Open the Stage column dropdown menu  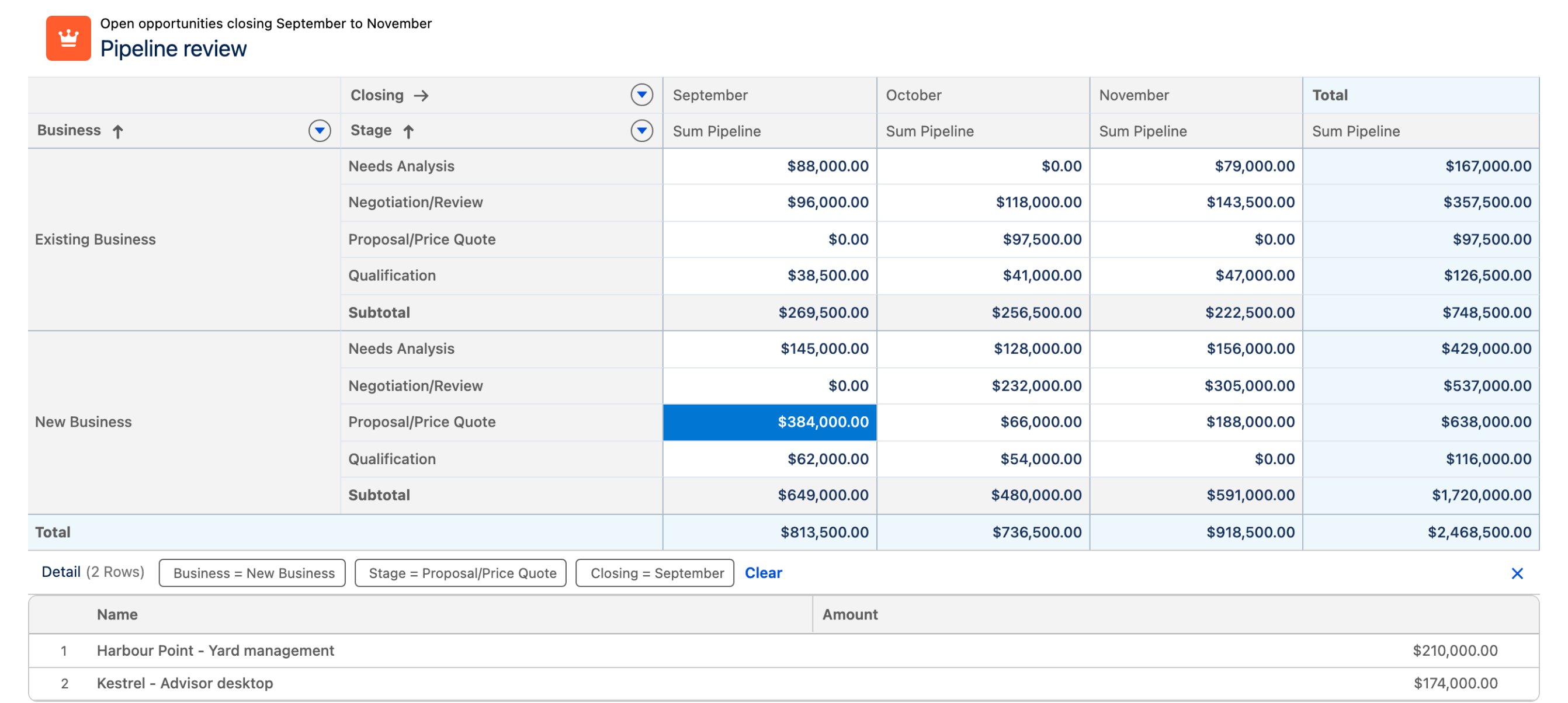pos(641,131)
